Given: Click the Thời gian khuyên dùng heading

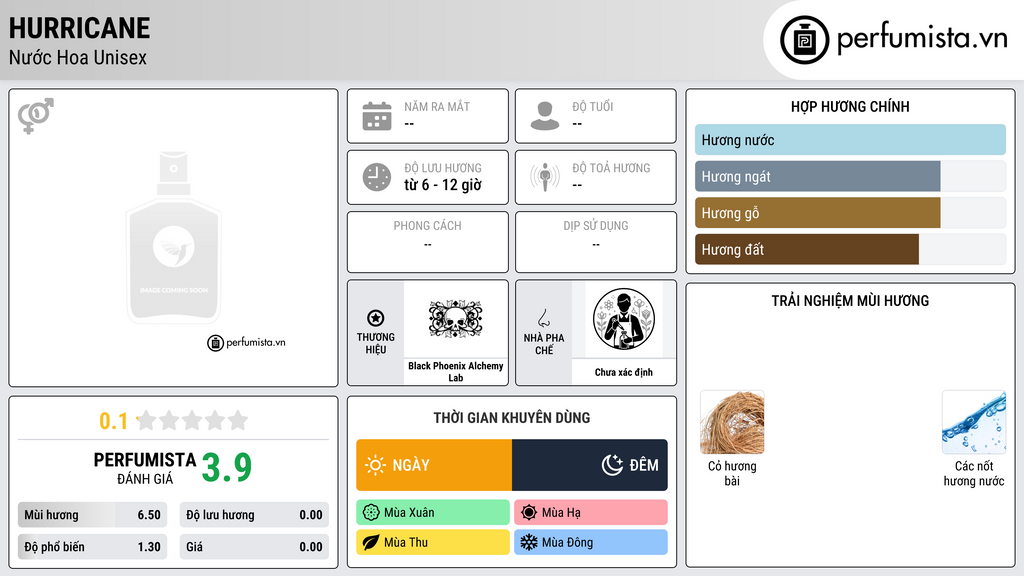Looking at the screenshot, I should pyautogui.click(x=512, y=418).
